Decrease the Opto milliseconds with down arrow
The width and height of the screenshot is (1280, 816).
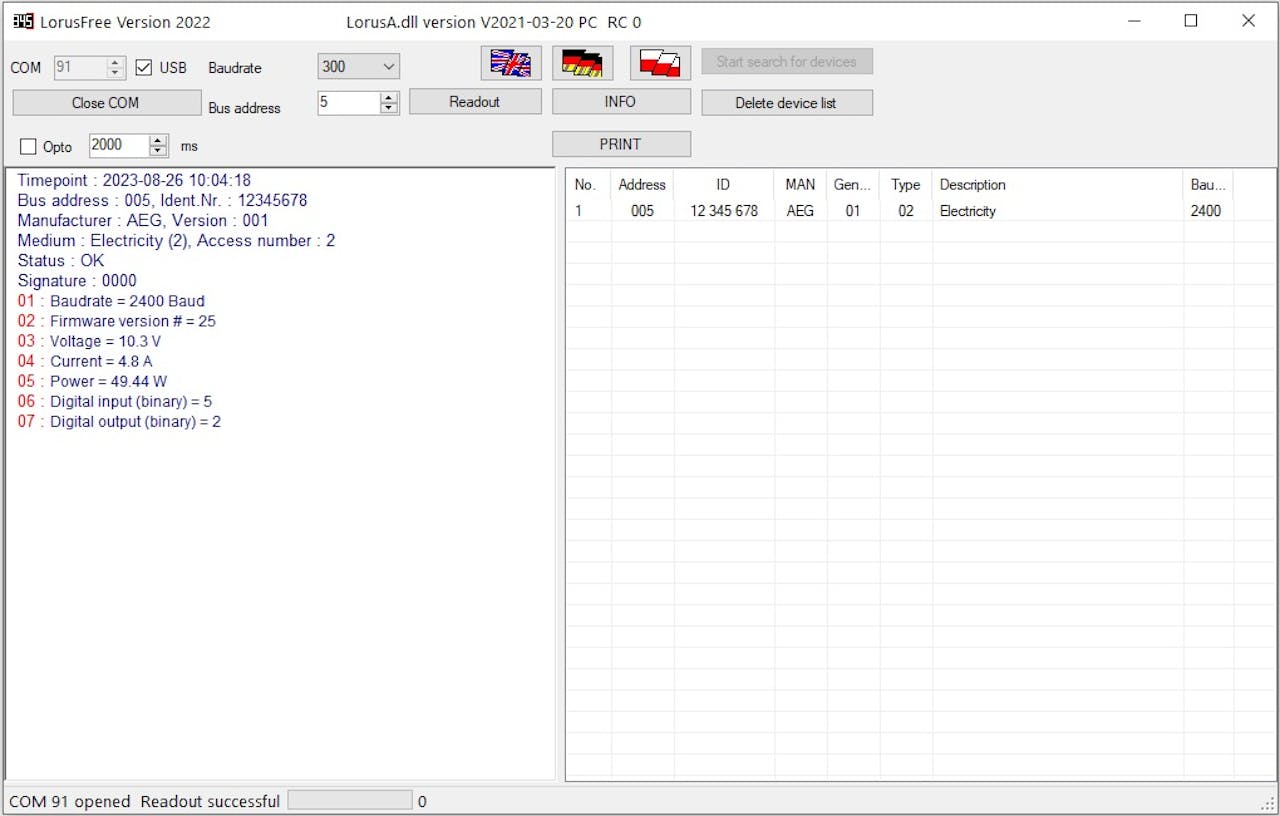coord(158,151)
